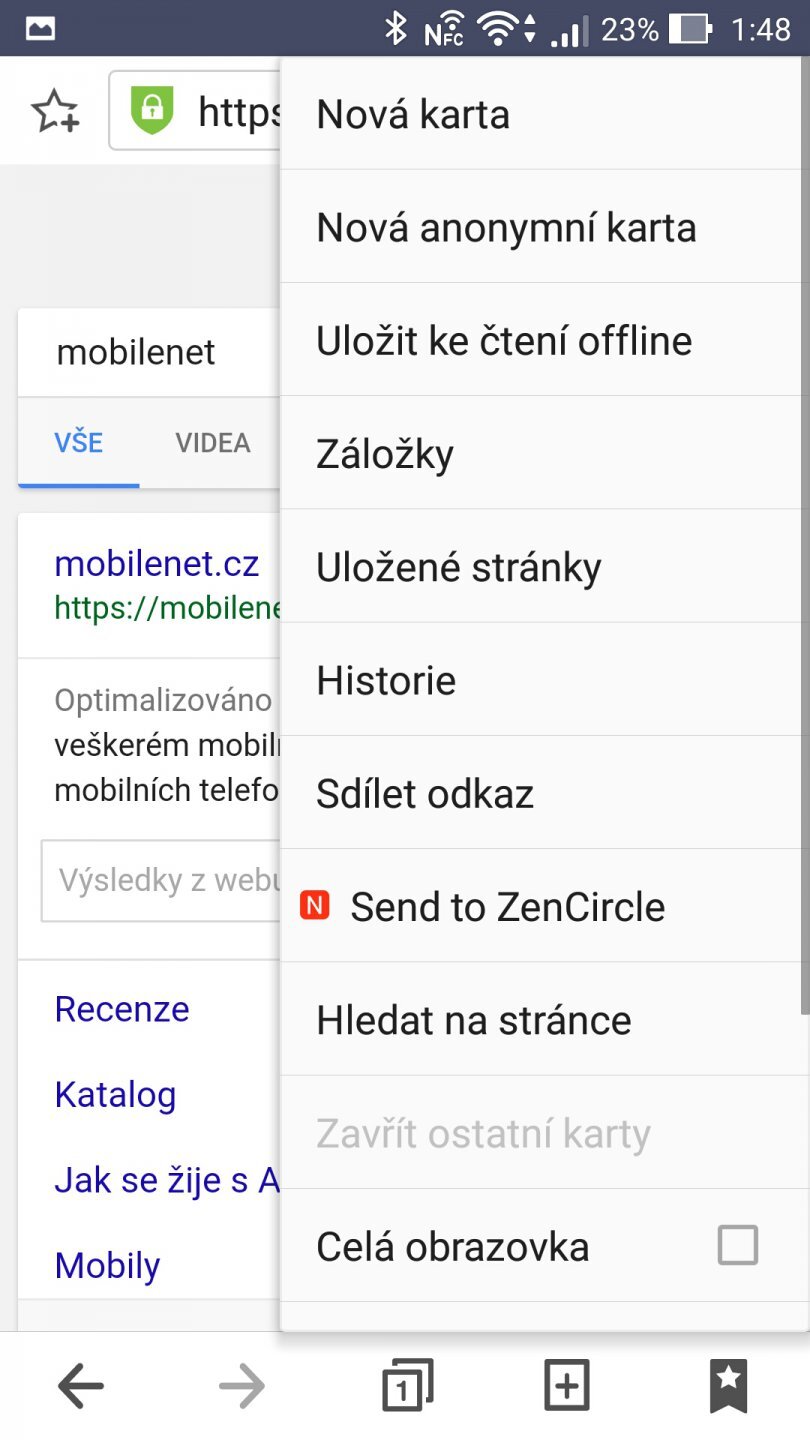Open Nová anonymní karta
810x1440 pixels.
click(x=506, y=228)
